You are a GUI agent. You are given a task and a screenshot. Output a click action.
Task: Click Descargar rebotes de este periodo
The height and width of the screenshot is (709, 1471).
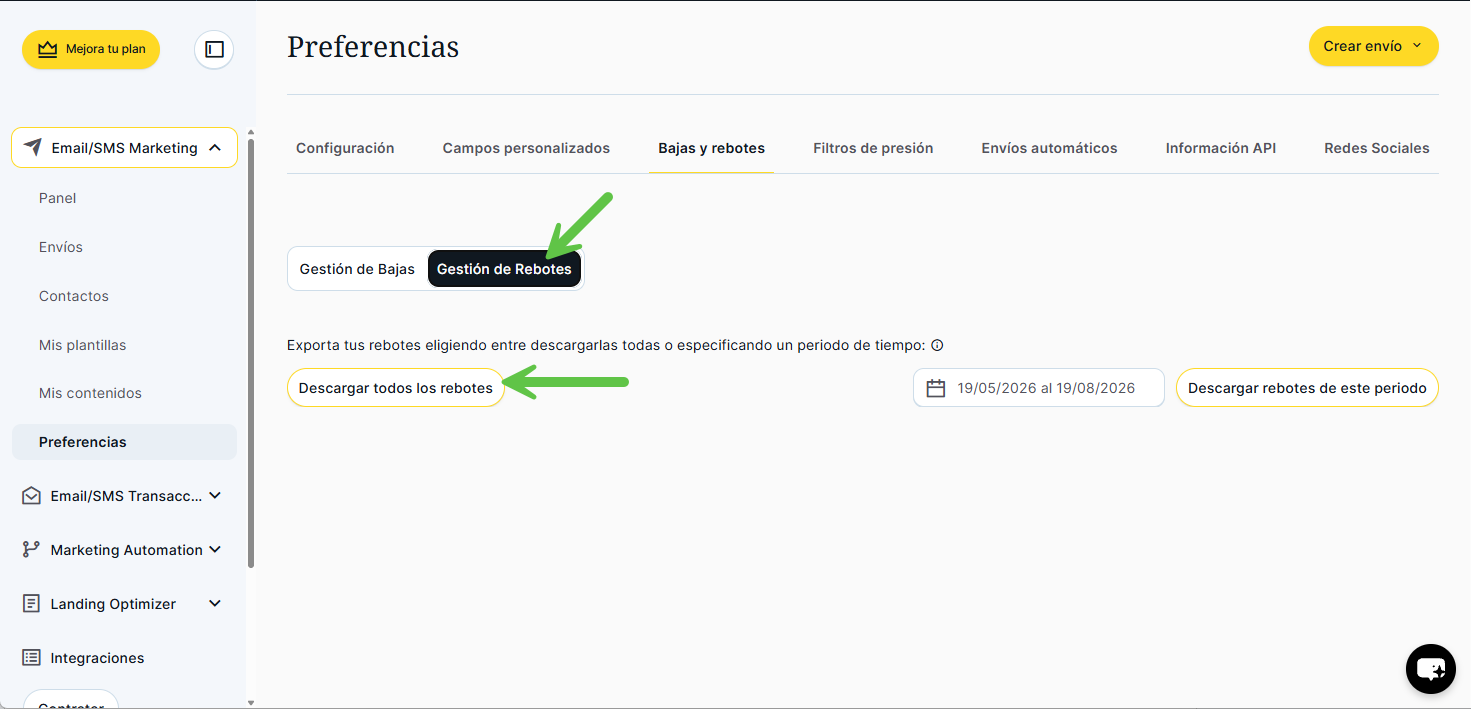coord(1307,388)
